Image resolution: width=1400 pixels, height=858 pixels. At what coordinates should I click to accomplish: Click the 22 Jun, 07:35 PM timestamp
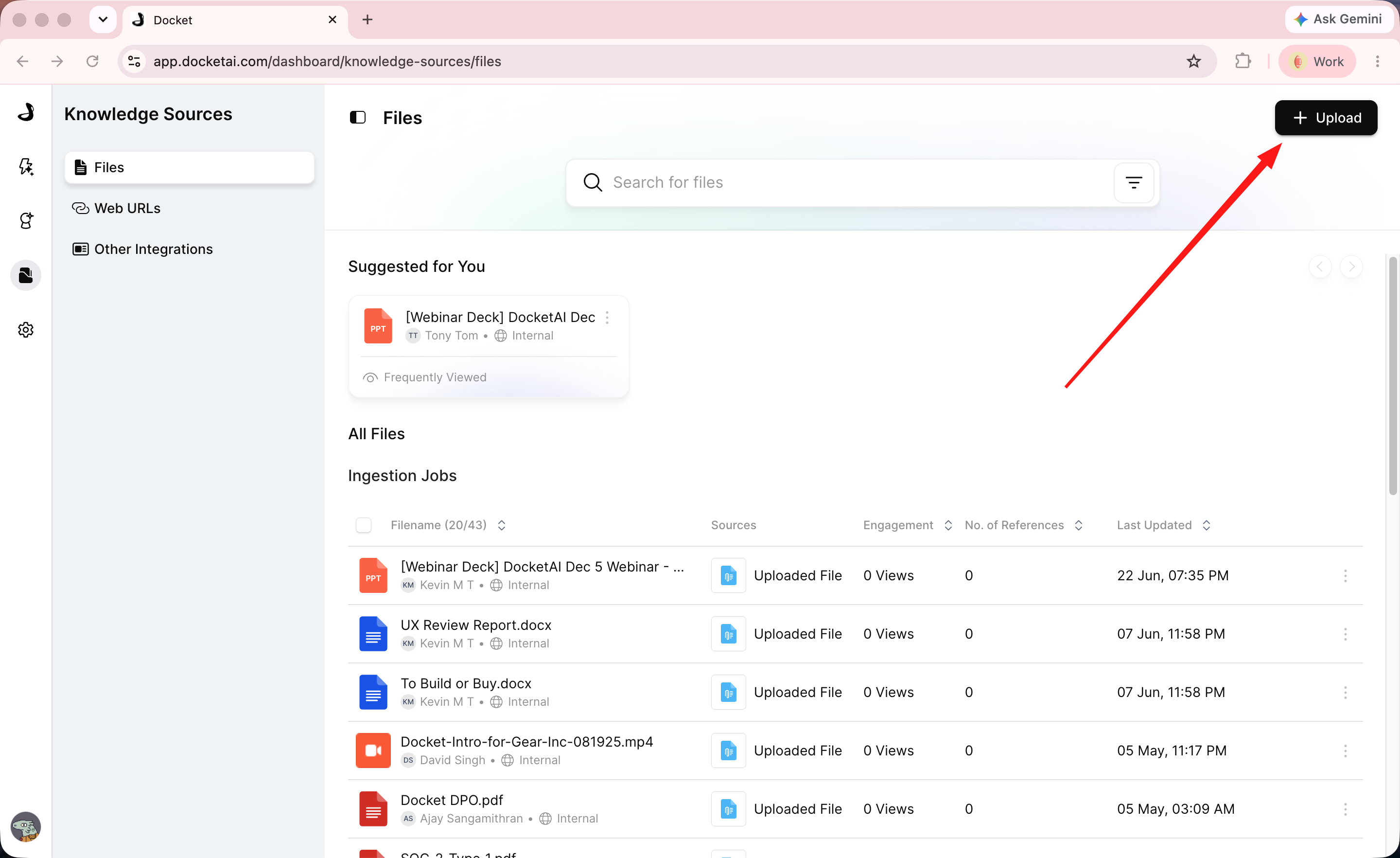(1172, 575)
